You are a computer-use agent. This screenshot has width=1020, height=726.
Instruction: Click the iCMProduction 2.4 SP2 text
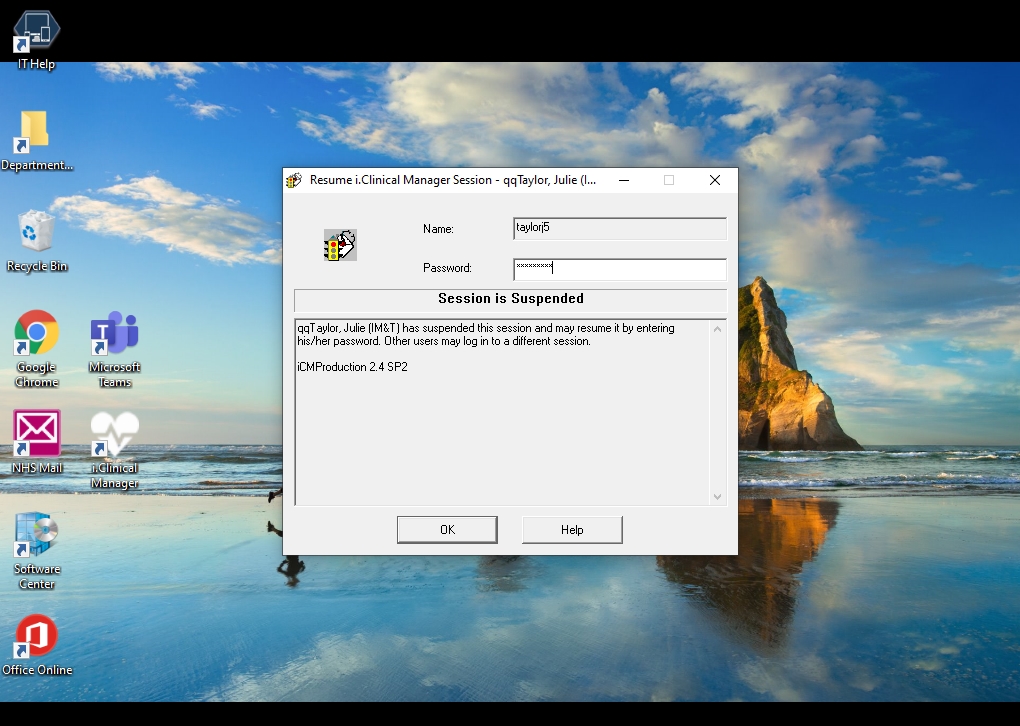(353, 367)
